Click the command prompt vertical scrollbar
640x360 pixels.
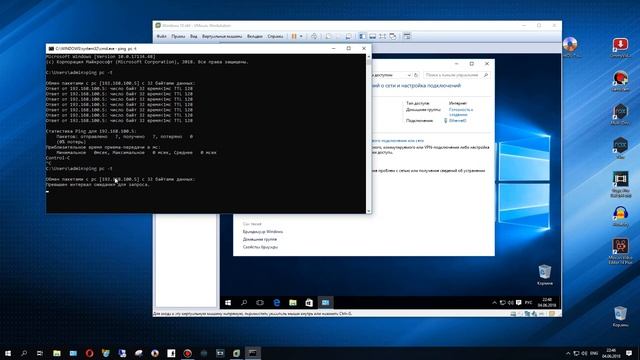point(369,133)
